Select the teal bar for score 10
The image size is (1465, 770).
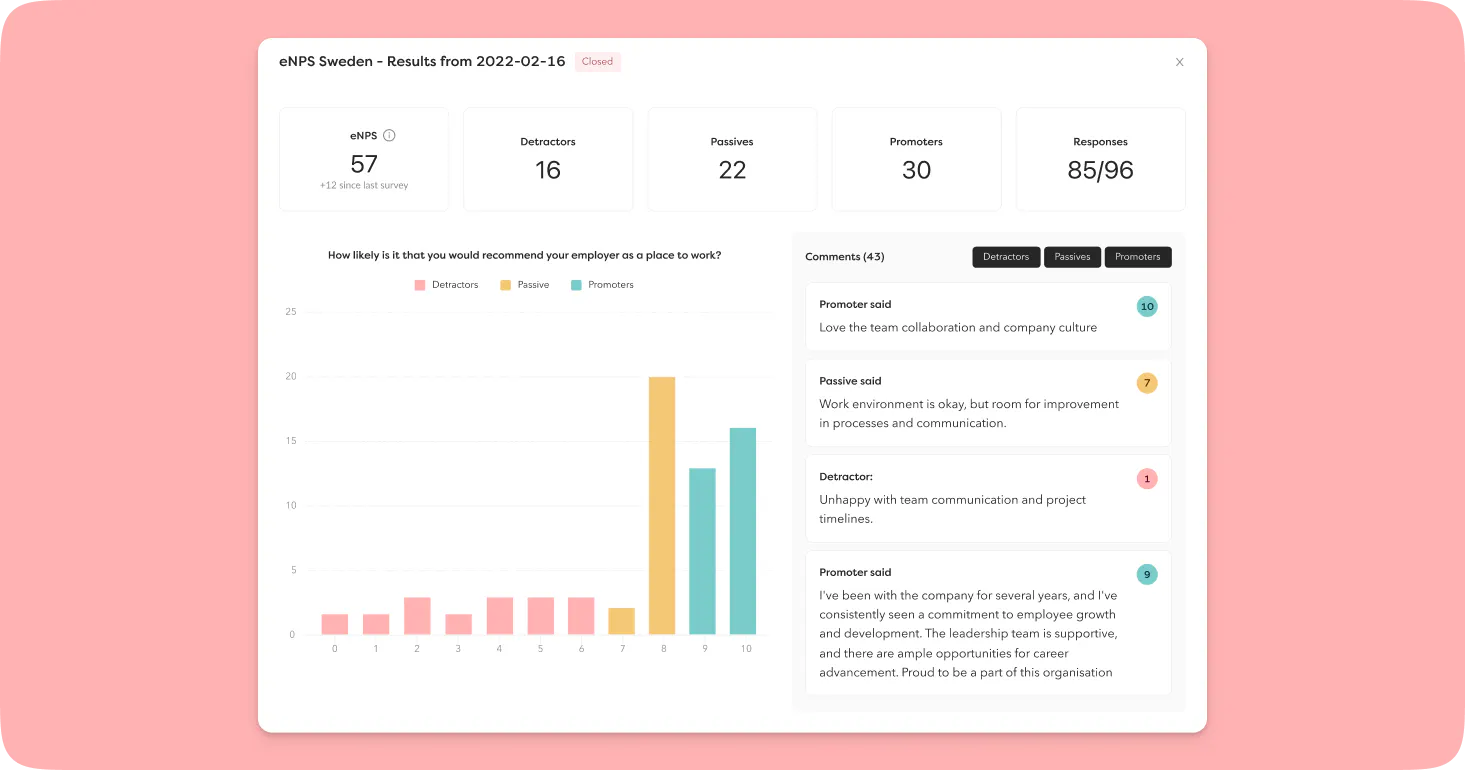(743, 531)
